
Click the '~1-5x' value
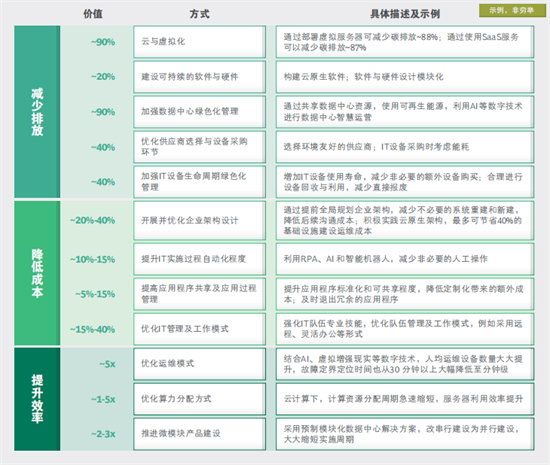(103, 399)
